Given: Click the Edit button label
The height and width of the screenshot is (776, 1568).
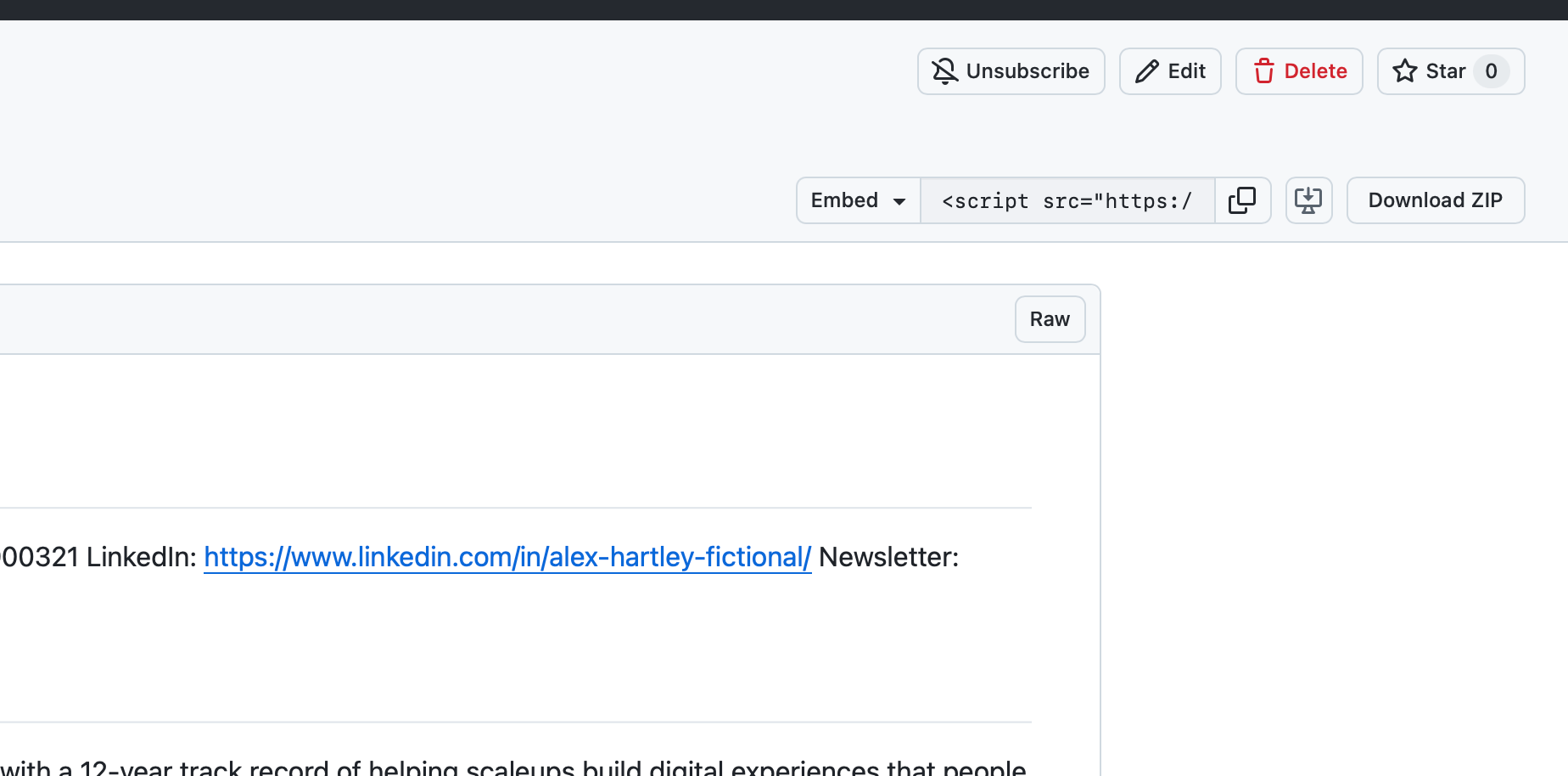Looking at the screenshot, I should (x=1186, y=71).
